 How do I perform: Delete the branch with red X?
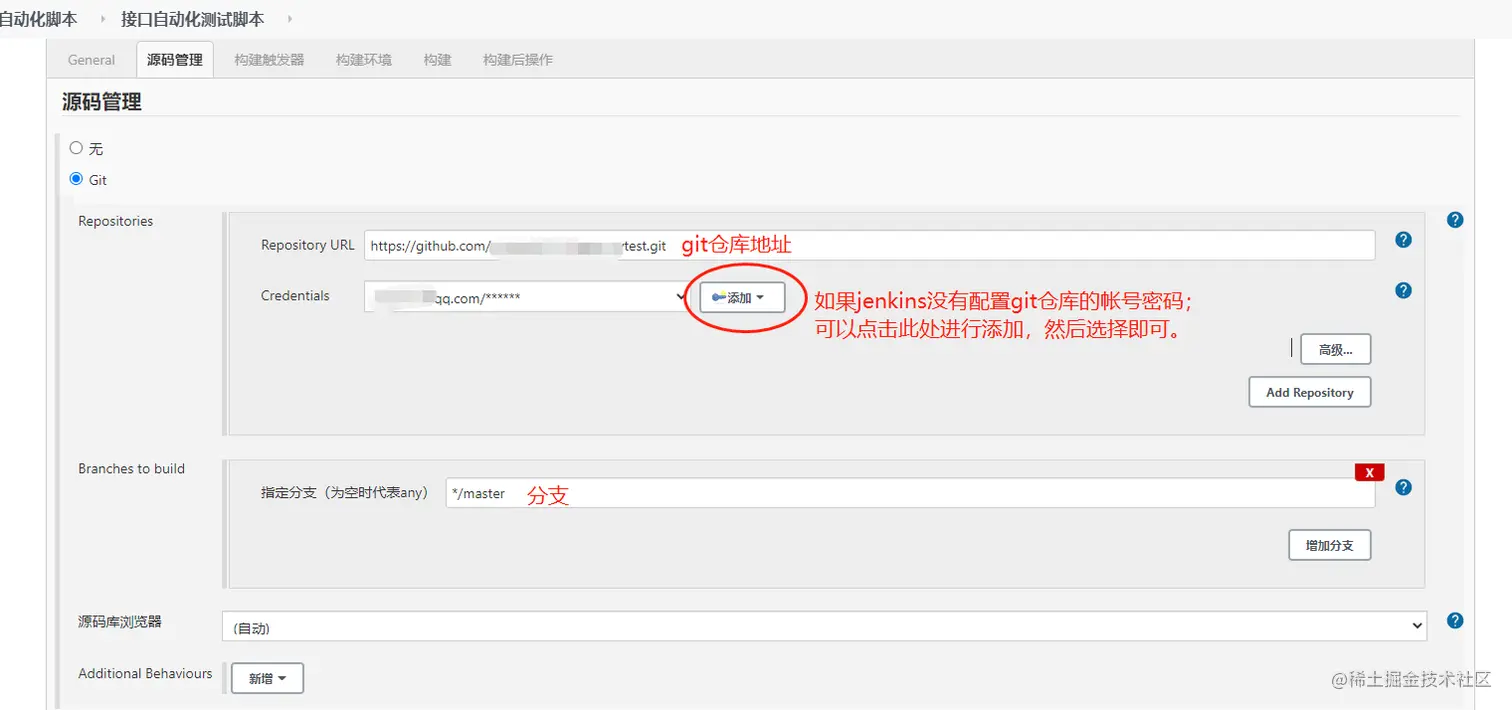point(1369,472)
